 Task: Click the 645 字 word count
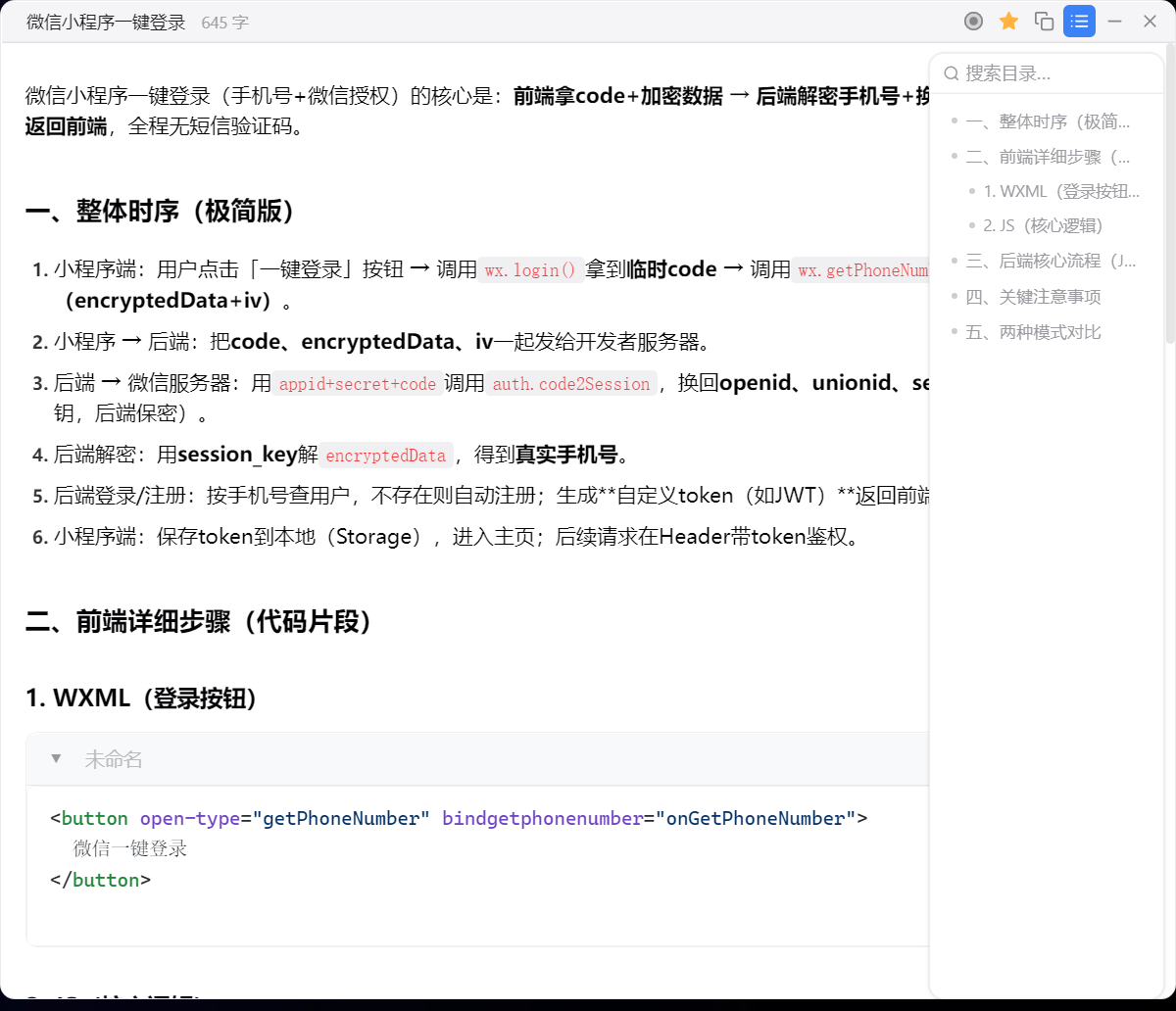point(224,22)
